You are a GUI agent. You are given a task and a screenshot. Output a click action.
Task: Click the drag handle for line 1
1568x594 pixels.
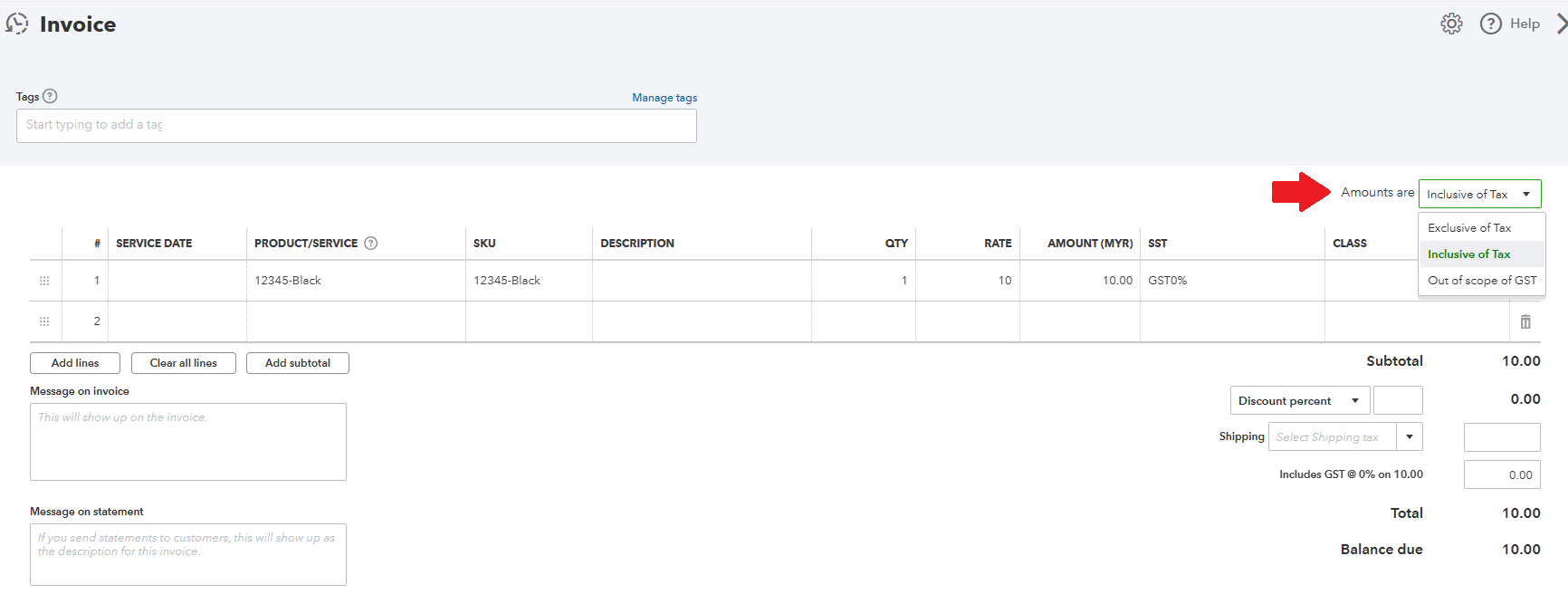[x=44, y=281]
